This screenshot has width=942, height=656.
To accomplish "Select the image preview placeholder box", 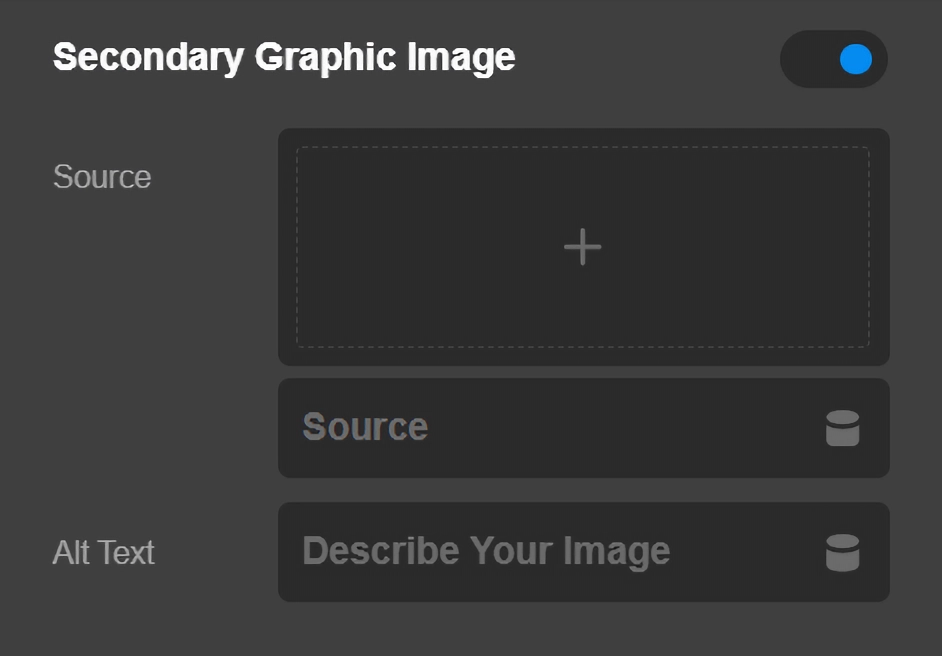I will (x=583, y=246).
